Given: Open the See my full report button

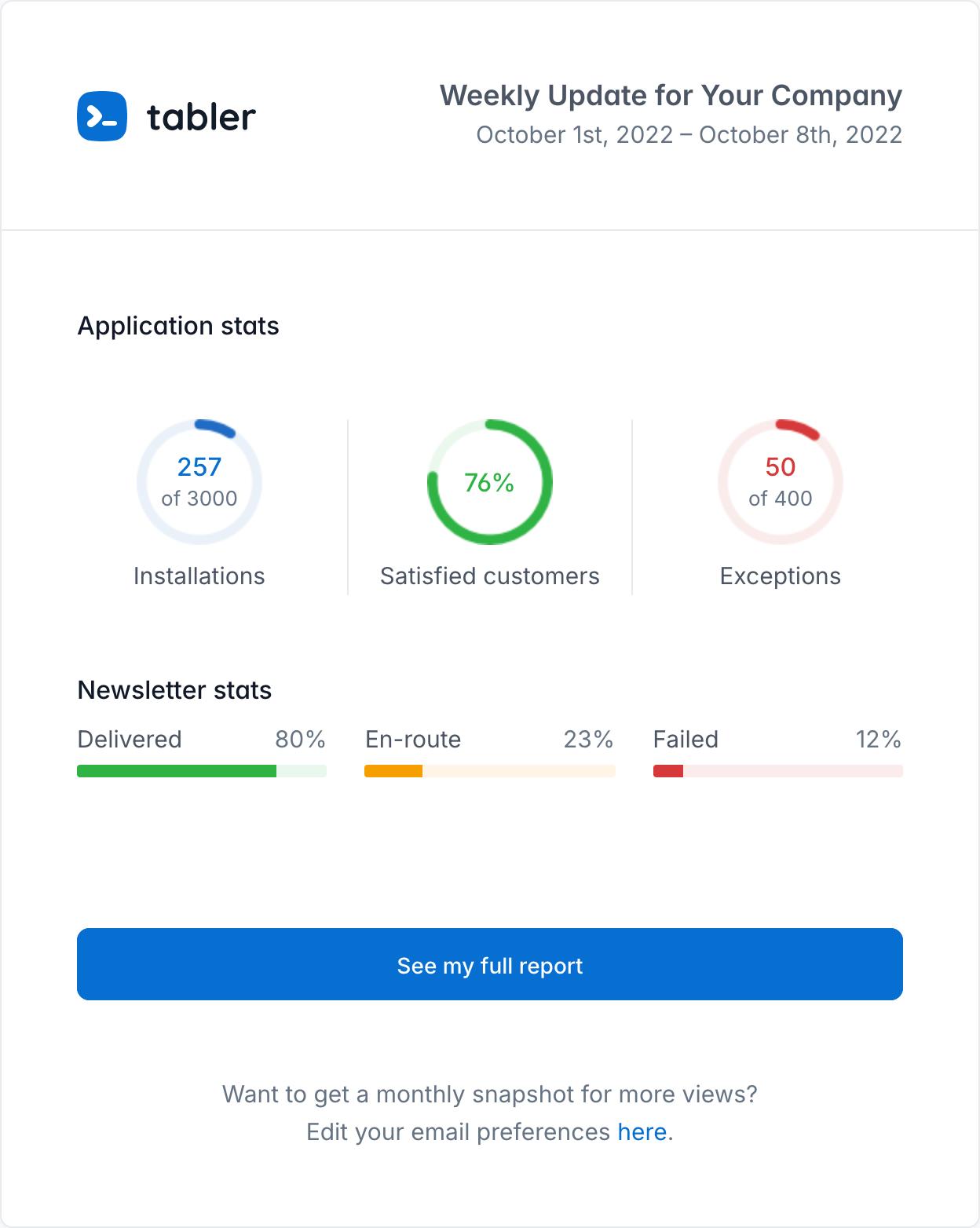Looking at the screenshot, I should [x=490, y=964].
